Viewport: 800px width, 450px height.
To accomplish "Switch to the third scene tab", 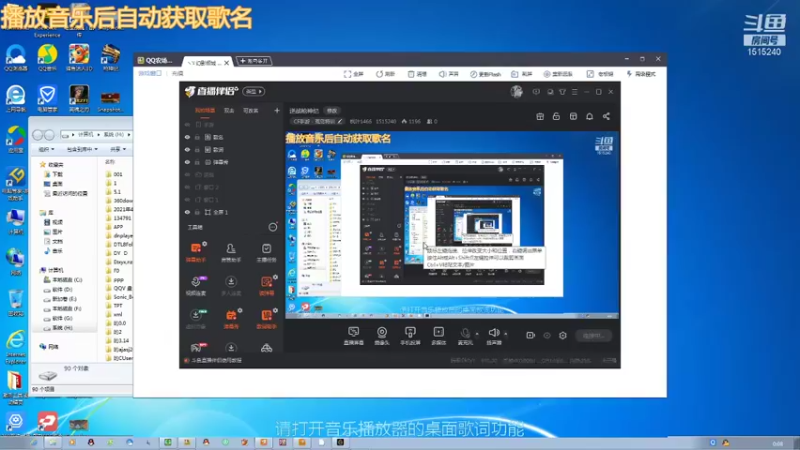I will pyautogui.click(x=251, y=111).
